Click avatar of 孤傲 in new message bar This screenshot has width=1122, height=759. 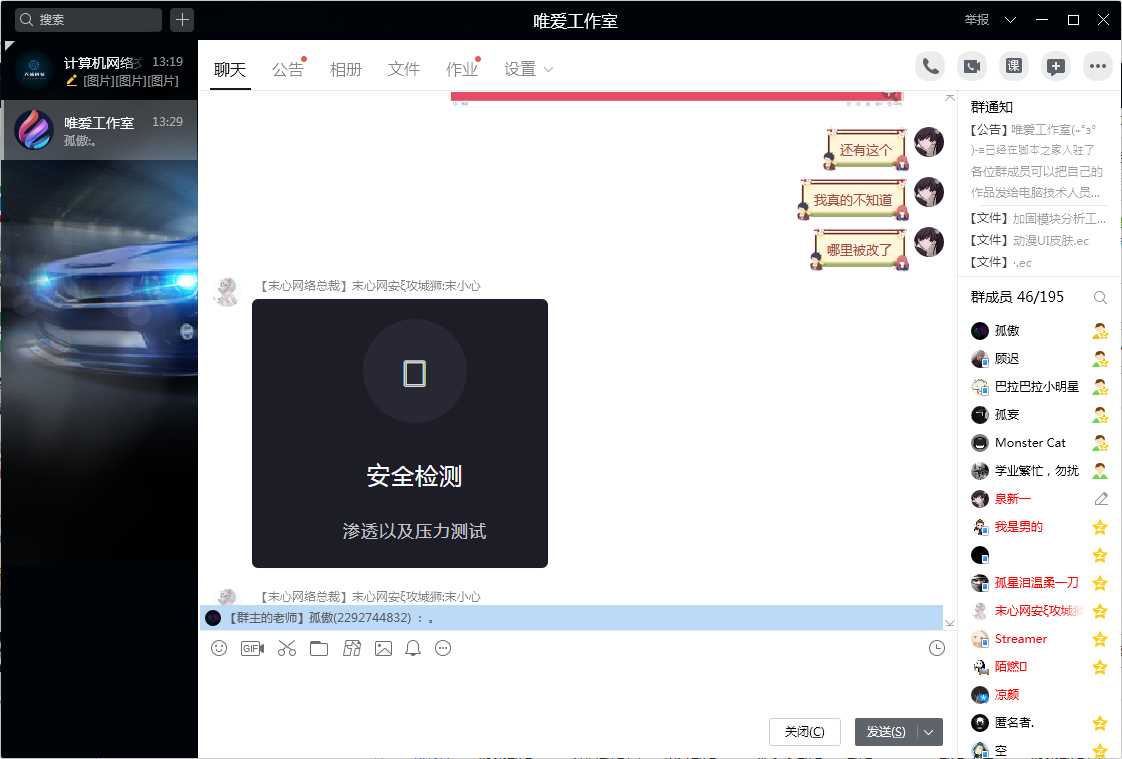[213, 617]
